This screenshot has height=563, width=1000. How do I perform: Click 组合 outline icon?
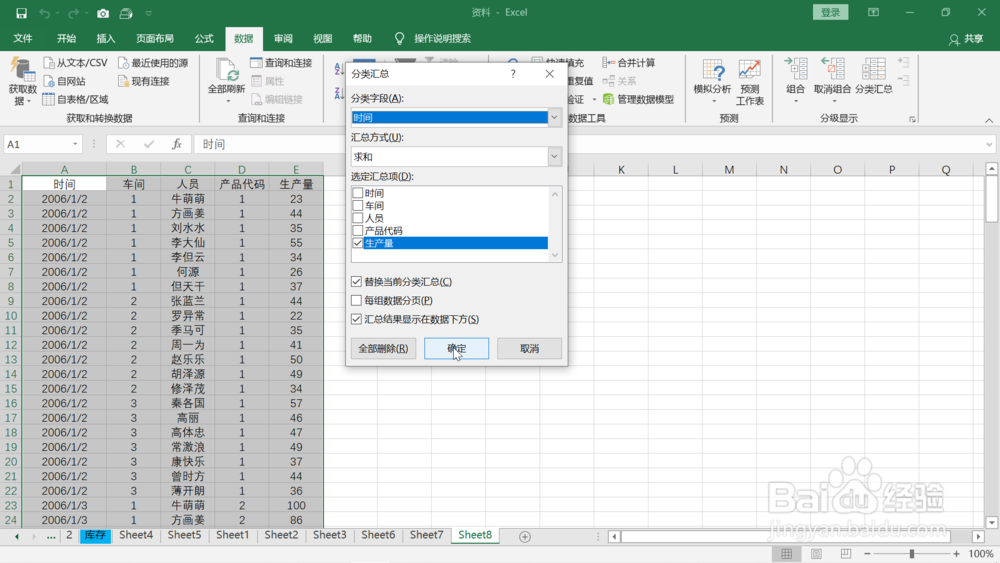pyautogui.click(x=795, y=81)
